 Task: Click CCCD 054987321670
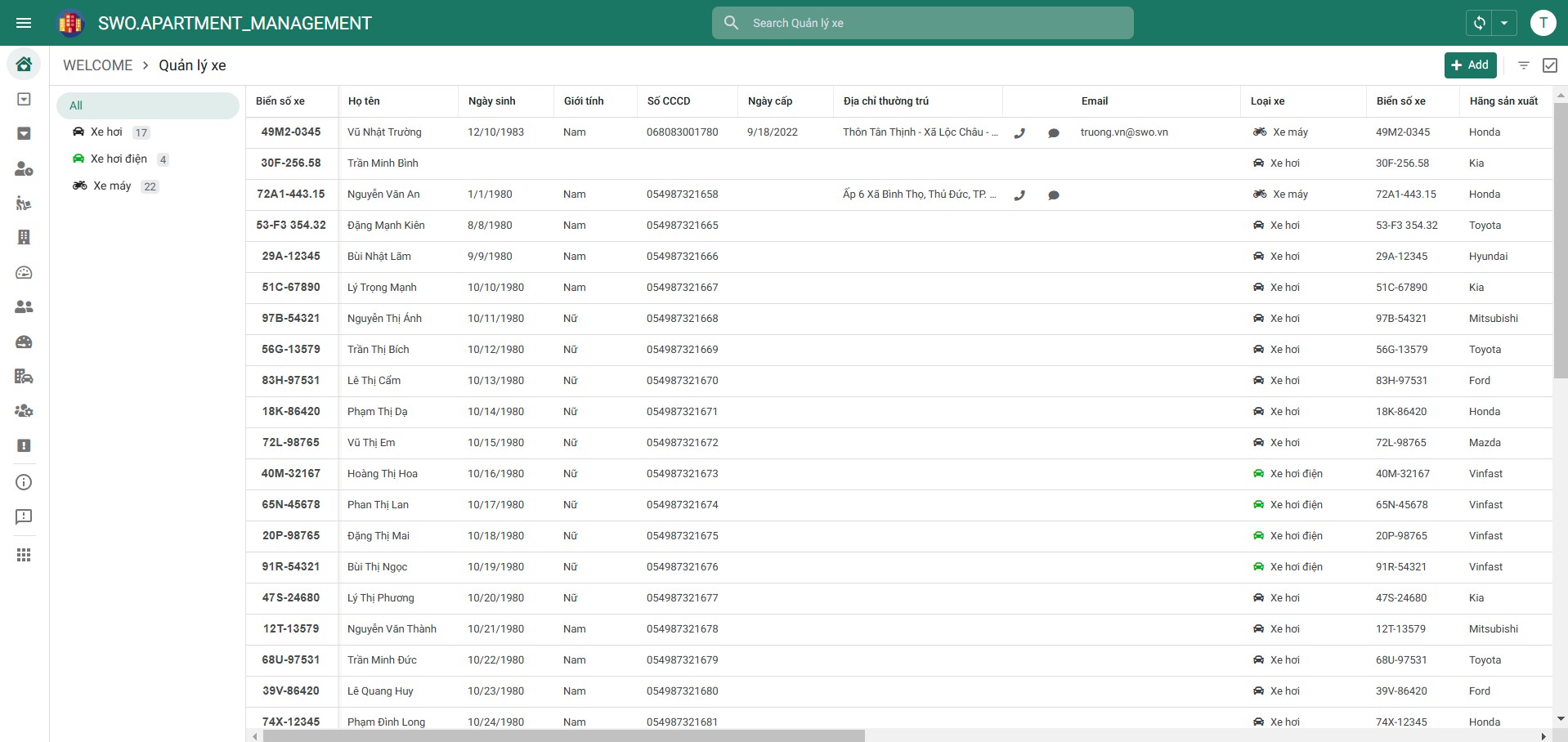click(x=683, y=381)
